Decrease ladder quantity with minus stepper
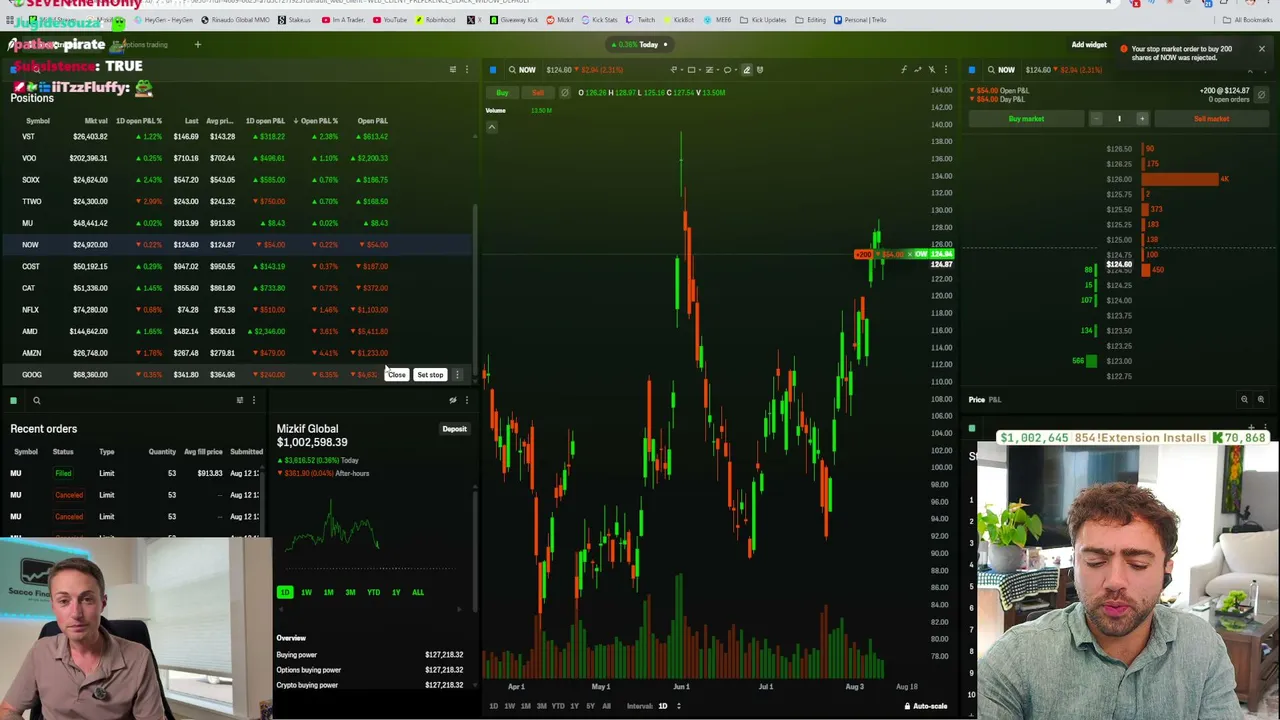The image size is (1280, 720). 1096,119
